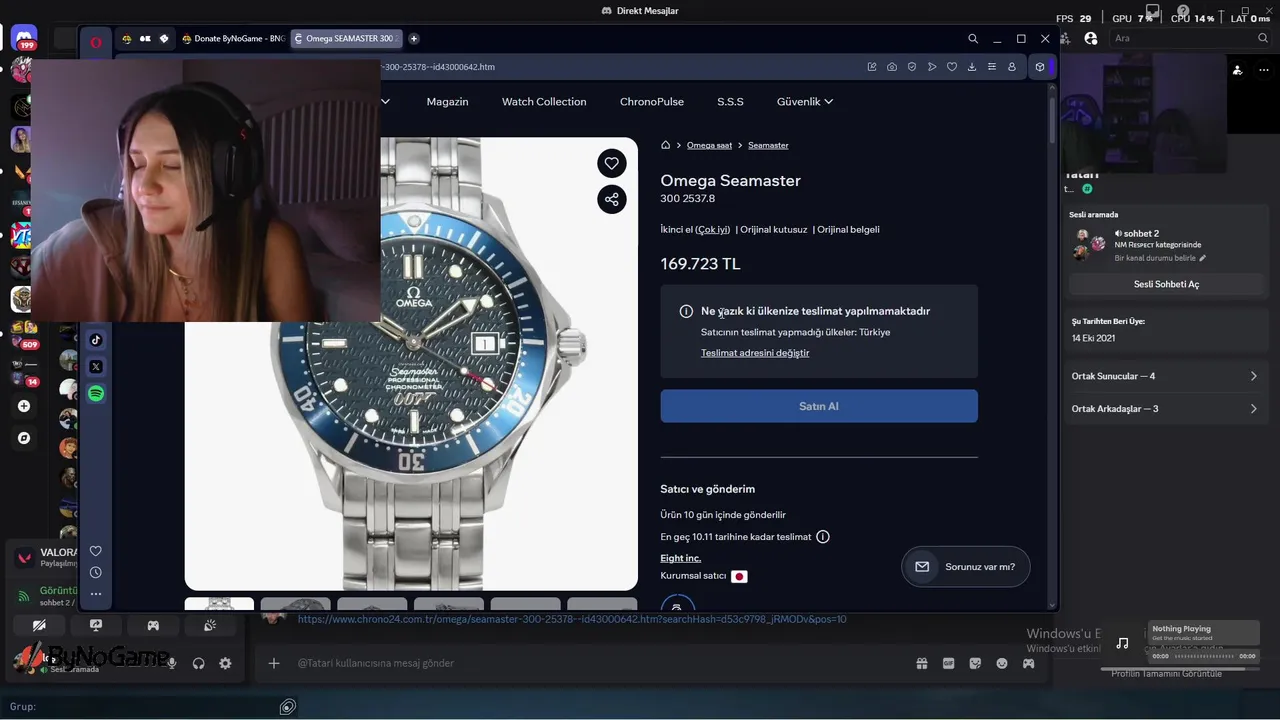This screenshot has width=1280, height=720.
Task: Open TikTok from the Opera sidebar
Action: (x=96, y=340)
